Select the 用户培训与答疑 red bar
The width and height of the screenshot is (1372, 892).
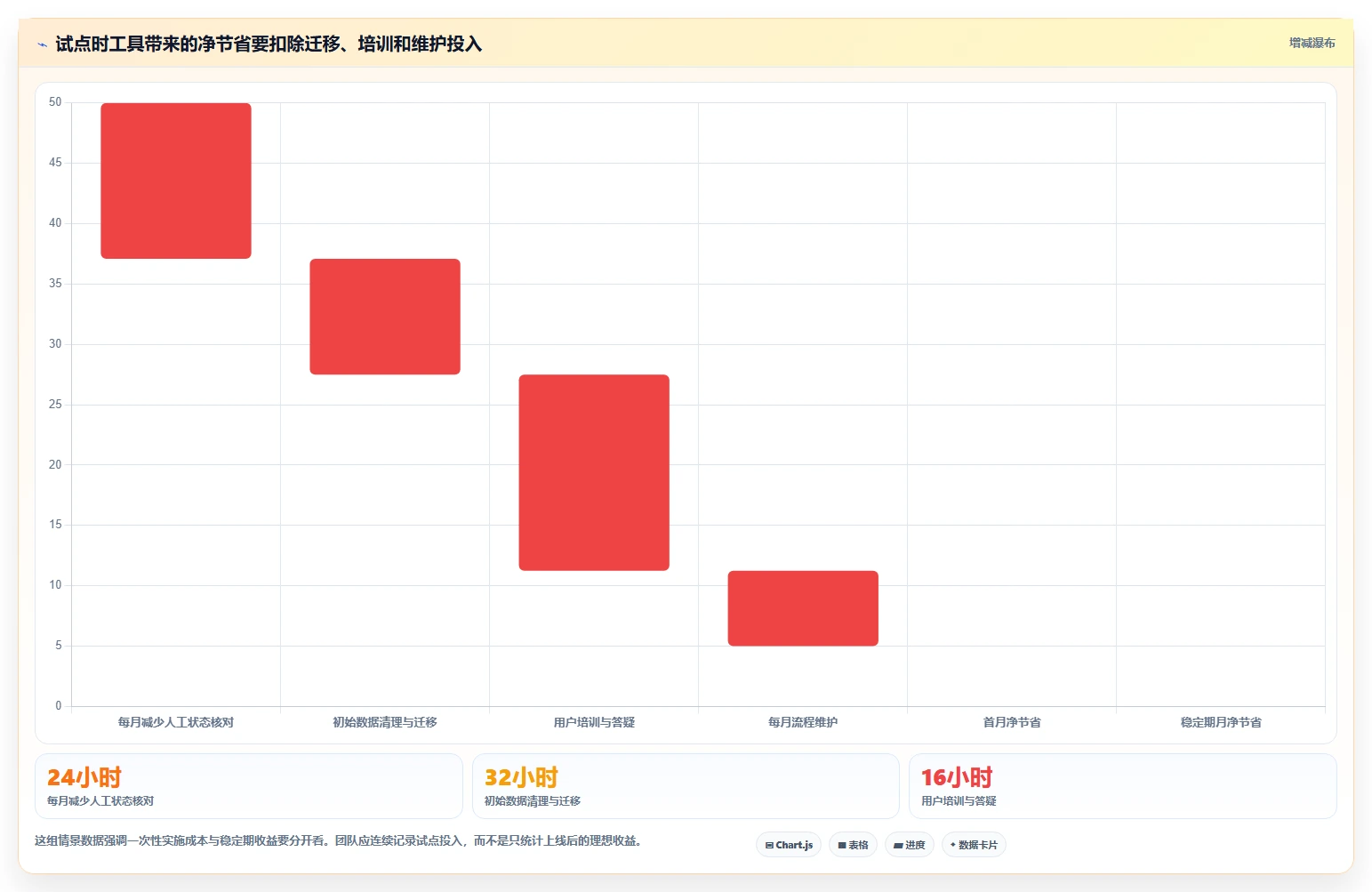click(594, 472)
